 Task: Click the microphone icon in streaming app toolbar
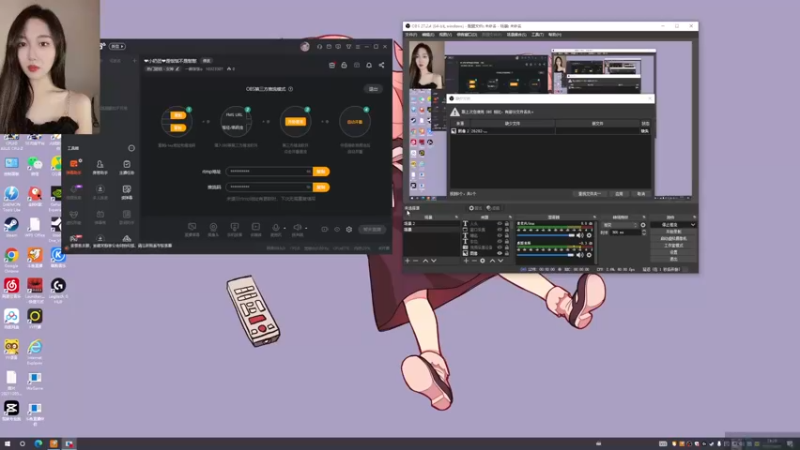[x=276, y=228]
